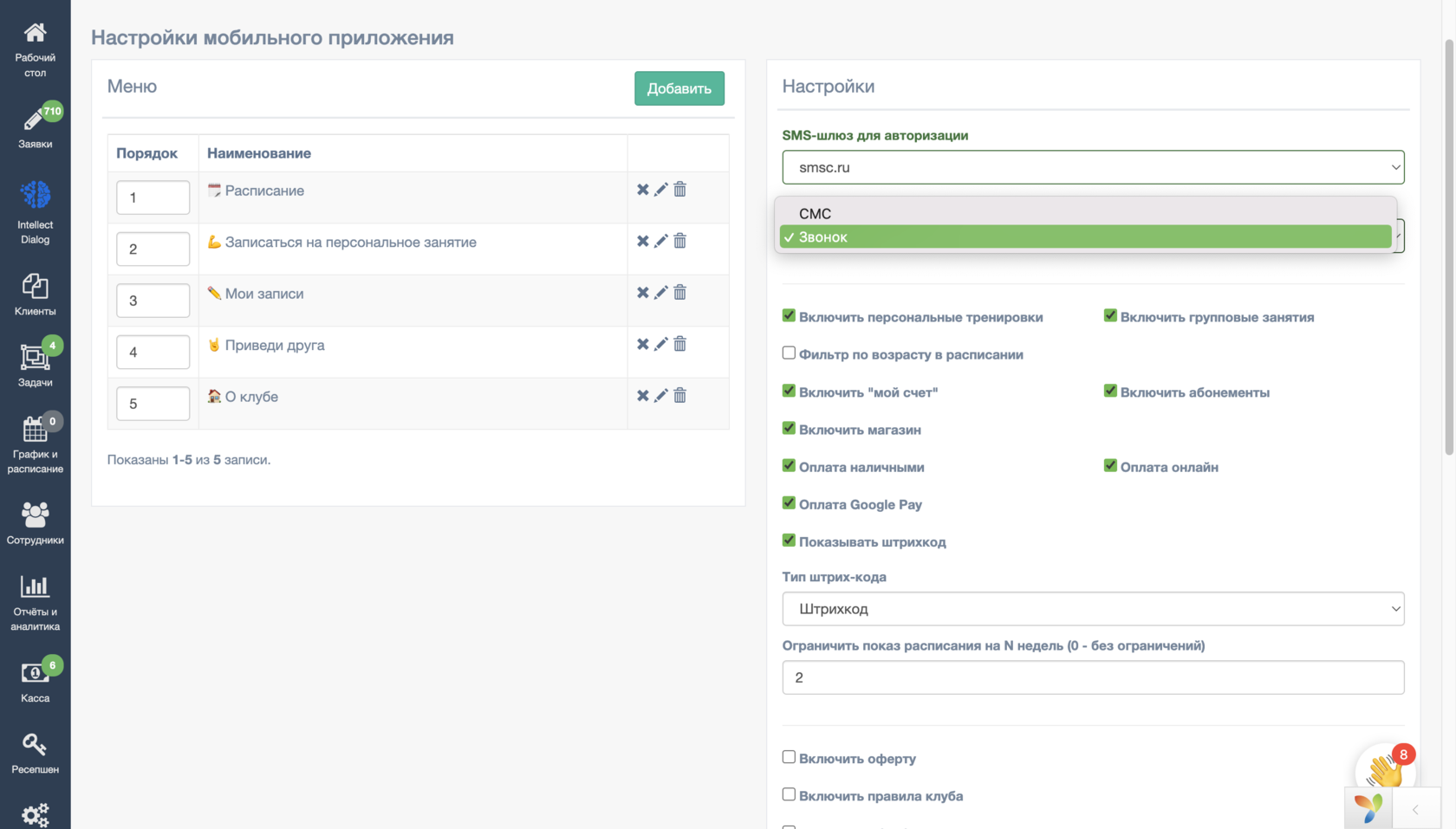The image size is (1456, 829).
Task: Enable Включить оферту checkbox
Action: click(789, 757)
